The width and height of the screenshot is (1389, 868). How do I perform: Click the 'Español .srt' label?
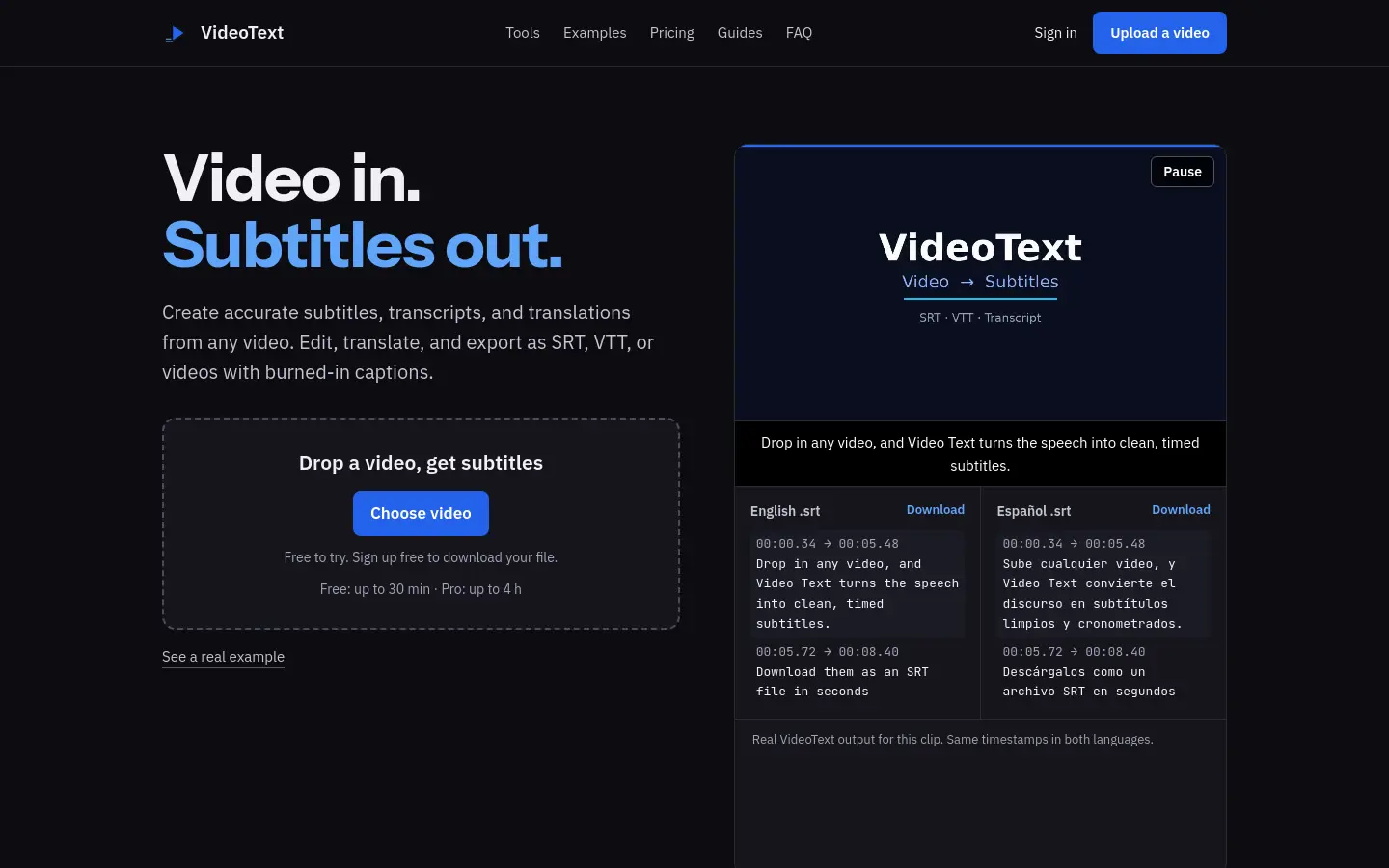[x=1033, y=511]
